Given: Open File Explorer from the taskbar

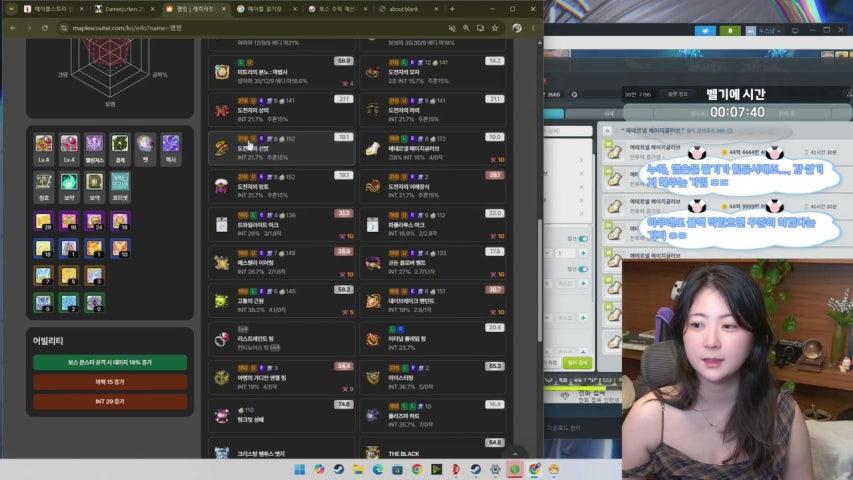Looking at the screenshot, I should (358, 469).
